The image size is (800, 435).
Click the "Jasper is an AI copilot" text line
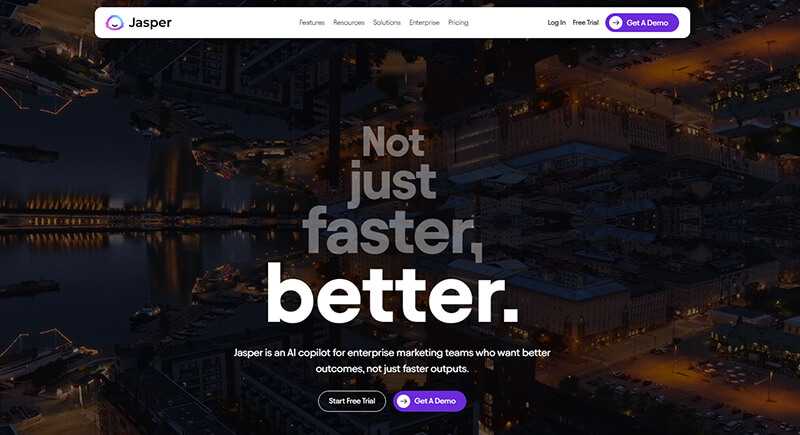coord(392,352)
